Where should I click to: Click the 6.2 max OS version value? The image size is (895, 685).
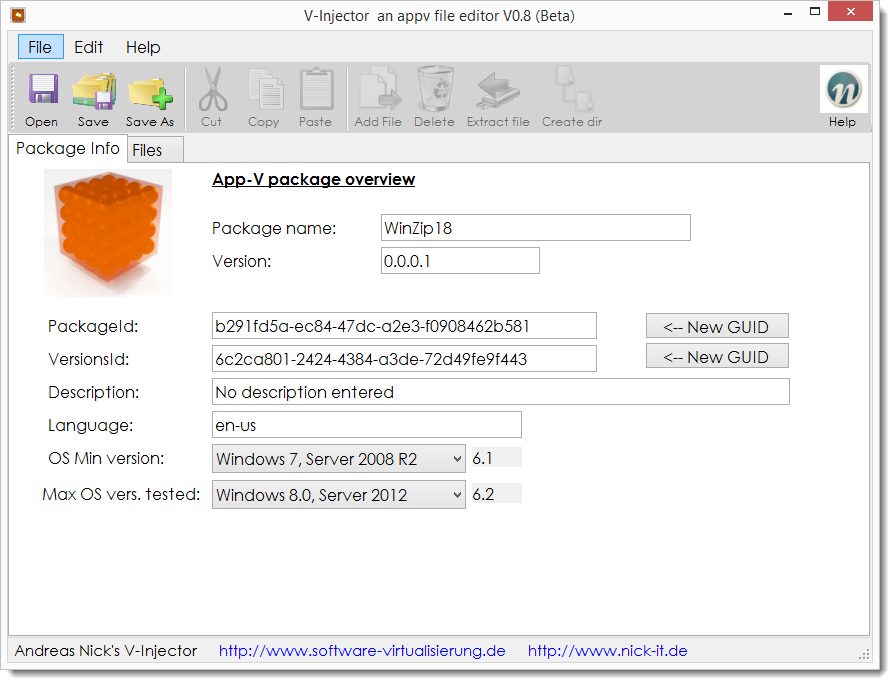pyautogui.click(x=496, y=494)
